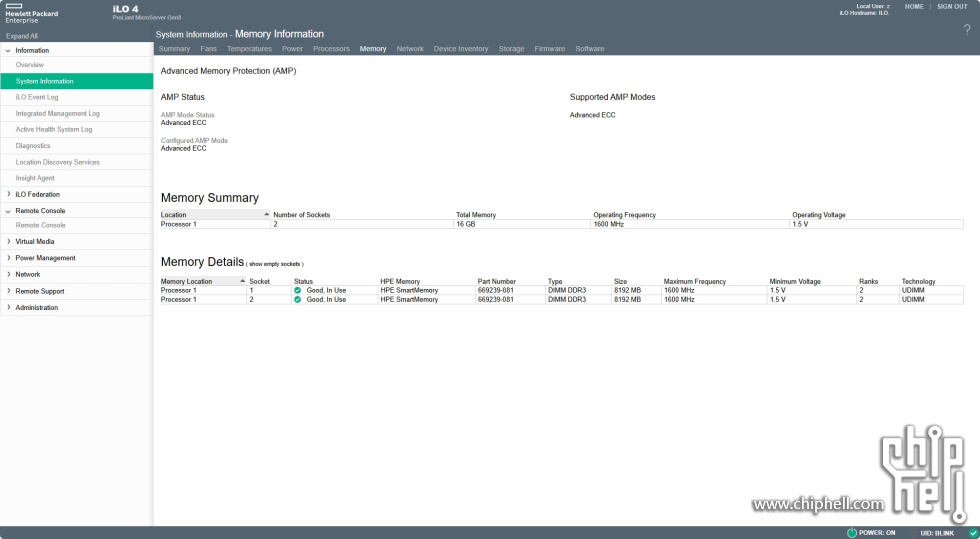This screenshot has width=980, height=539.
Task: Switch to the Software tab
Action: tap(589, 49)
